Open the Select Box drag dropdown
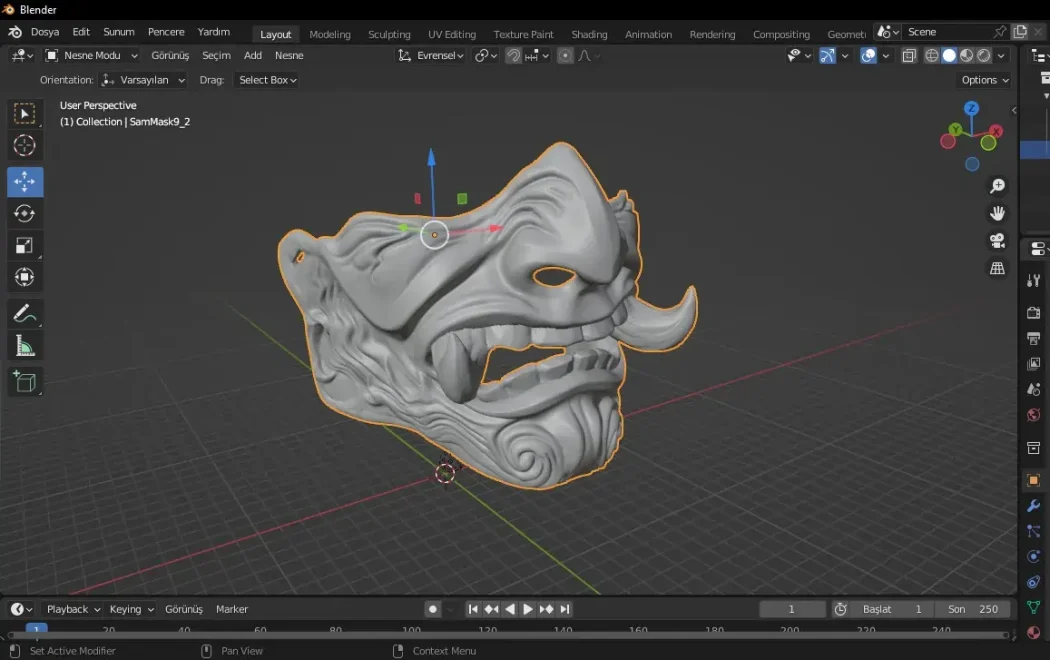 pos(267,80)
